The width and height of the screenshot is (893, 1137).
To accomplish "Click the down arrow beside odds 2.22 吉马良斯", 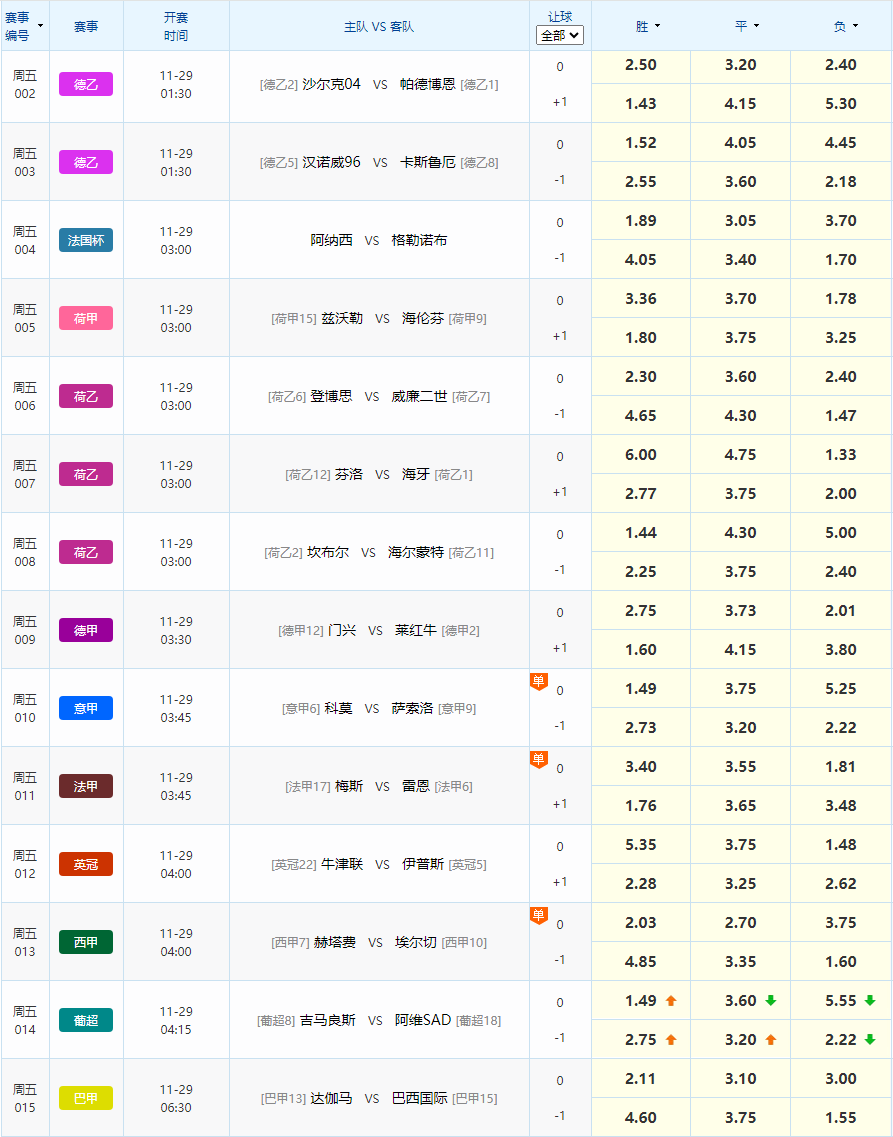I will (870, 1040).
